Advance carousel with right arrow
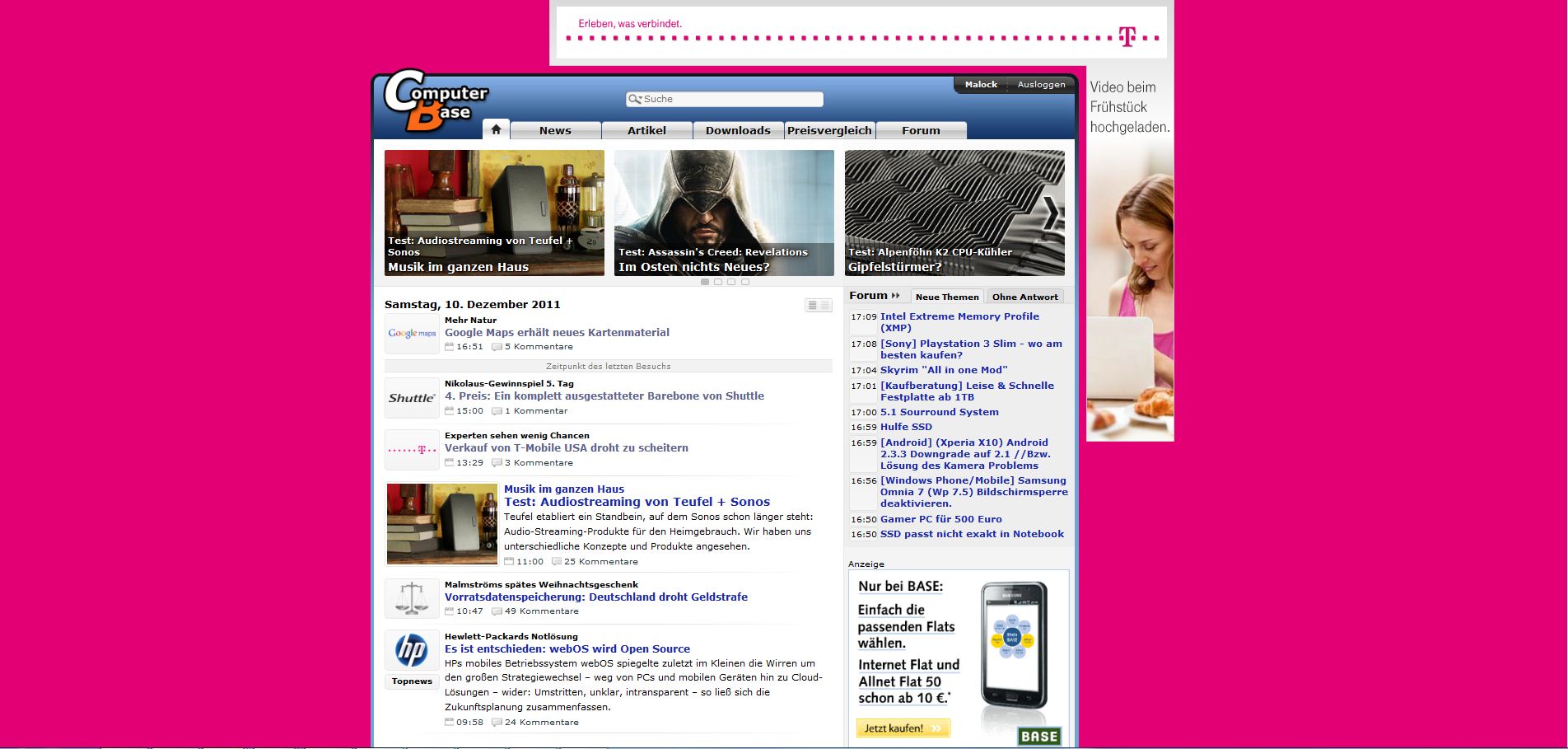This screenshot has height=749, width=1568. click(1052, 213)
